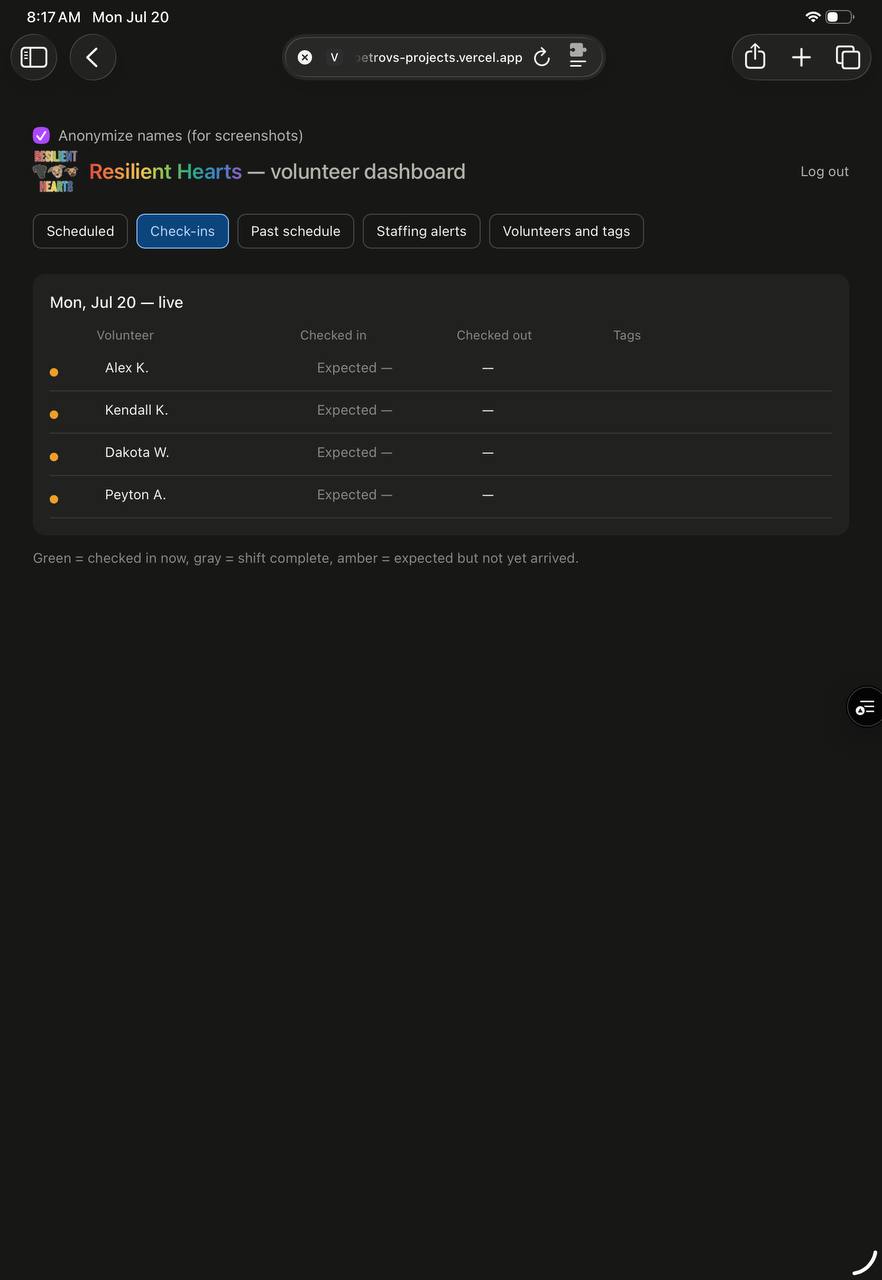The width and height of the screenshot is (882, 1280).
Task: Toggle the Safari sidebar icon
Action: (x=34, y=57)
